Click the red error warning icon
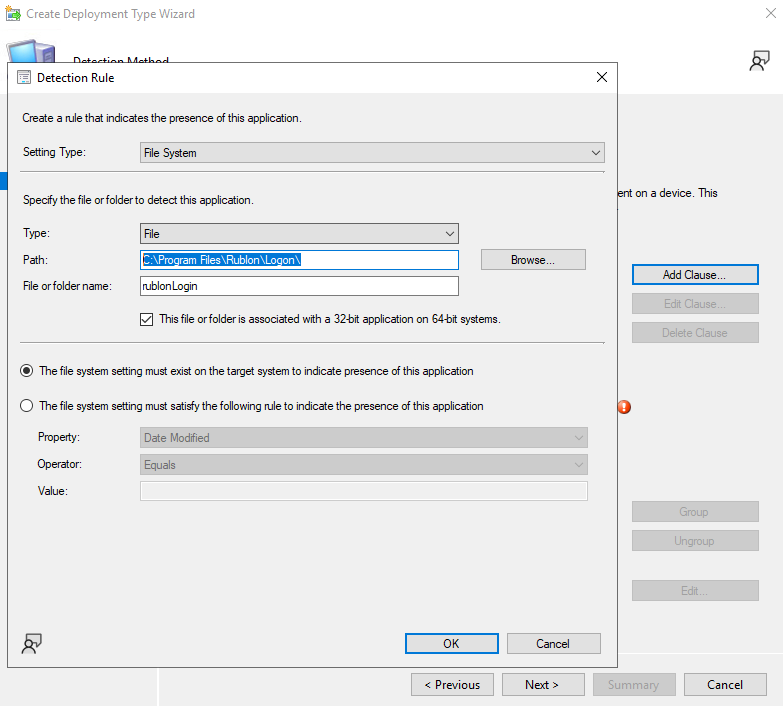The width and height of the screenshot is (783, 706). (624, 407)
